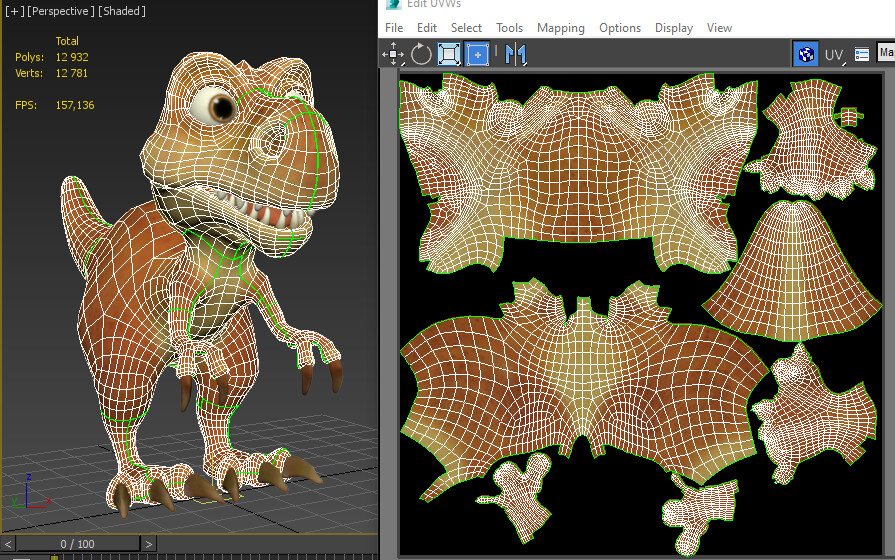Click the Shaded viewport shading label
The width and height of the screenshot is (895, 560).
click(x=122, y=11)
